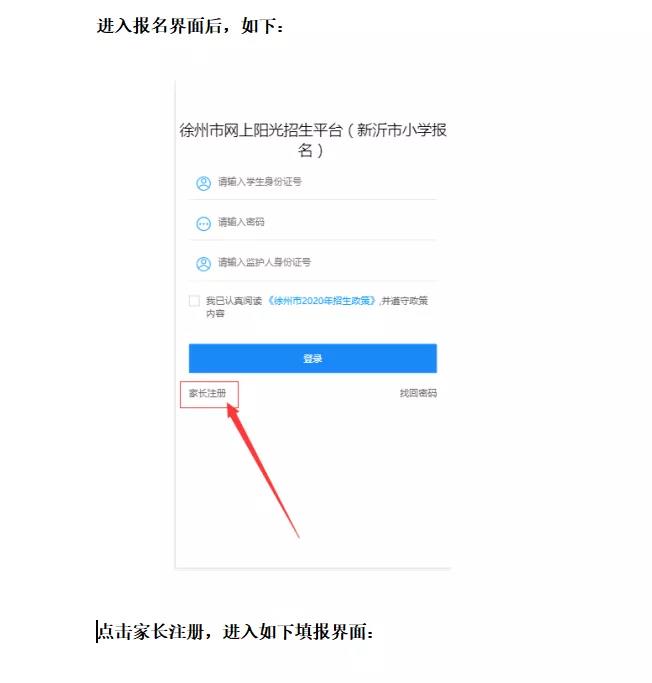Open the 找回密码 link
Screen dimensions: 652x683
tap(418, 393)
